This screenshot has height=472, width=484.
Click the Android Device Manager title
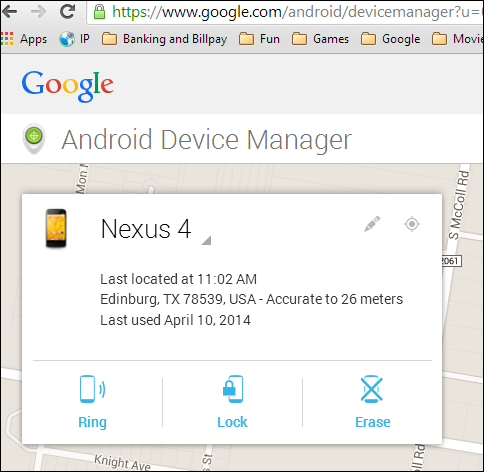pos(207,140)
